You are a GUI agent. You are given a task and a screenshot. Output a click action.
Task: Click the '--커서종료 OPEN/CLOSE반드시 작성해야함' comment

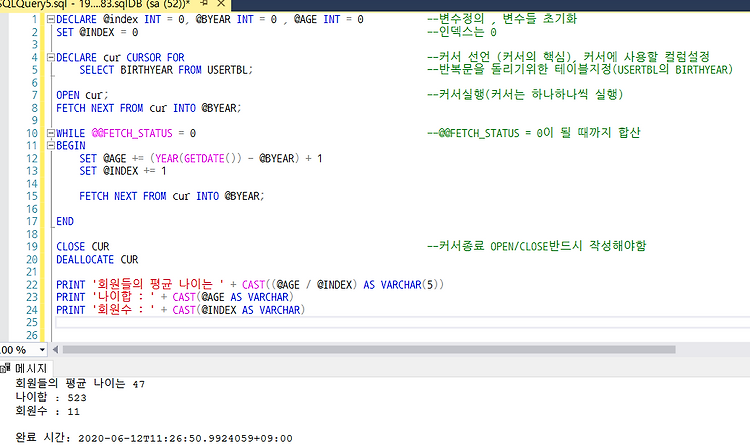click(x=536, y=246)
